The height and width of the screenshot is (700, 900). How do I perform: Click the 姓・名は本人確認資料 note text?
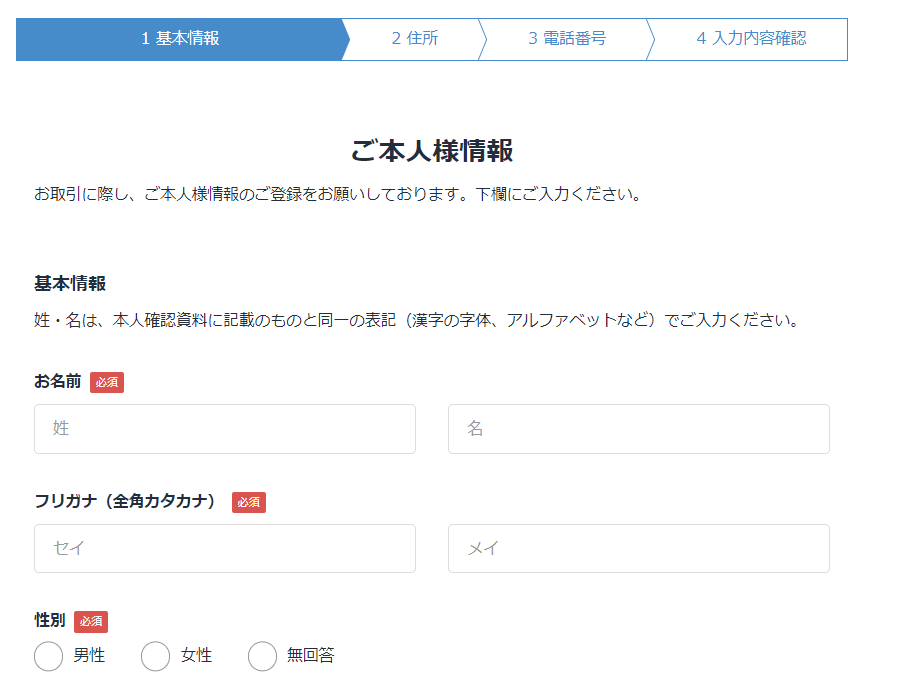[x=417, y=320]
